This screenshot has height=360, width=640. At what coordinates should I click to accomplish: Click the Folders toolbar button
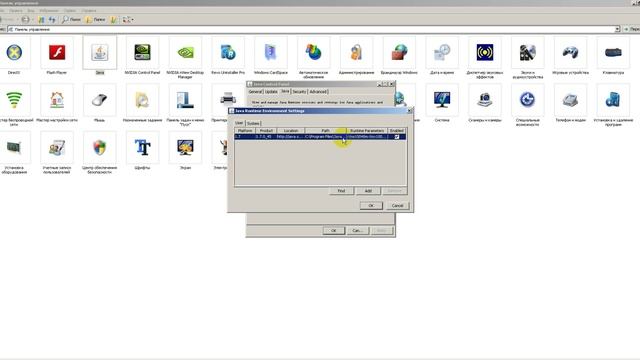95,19
